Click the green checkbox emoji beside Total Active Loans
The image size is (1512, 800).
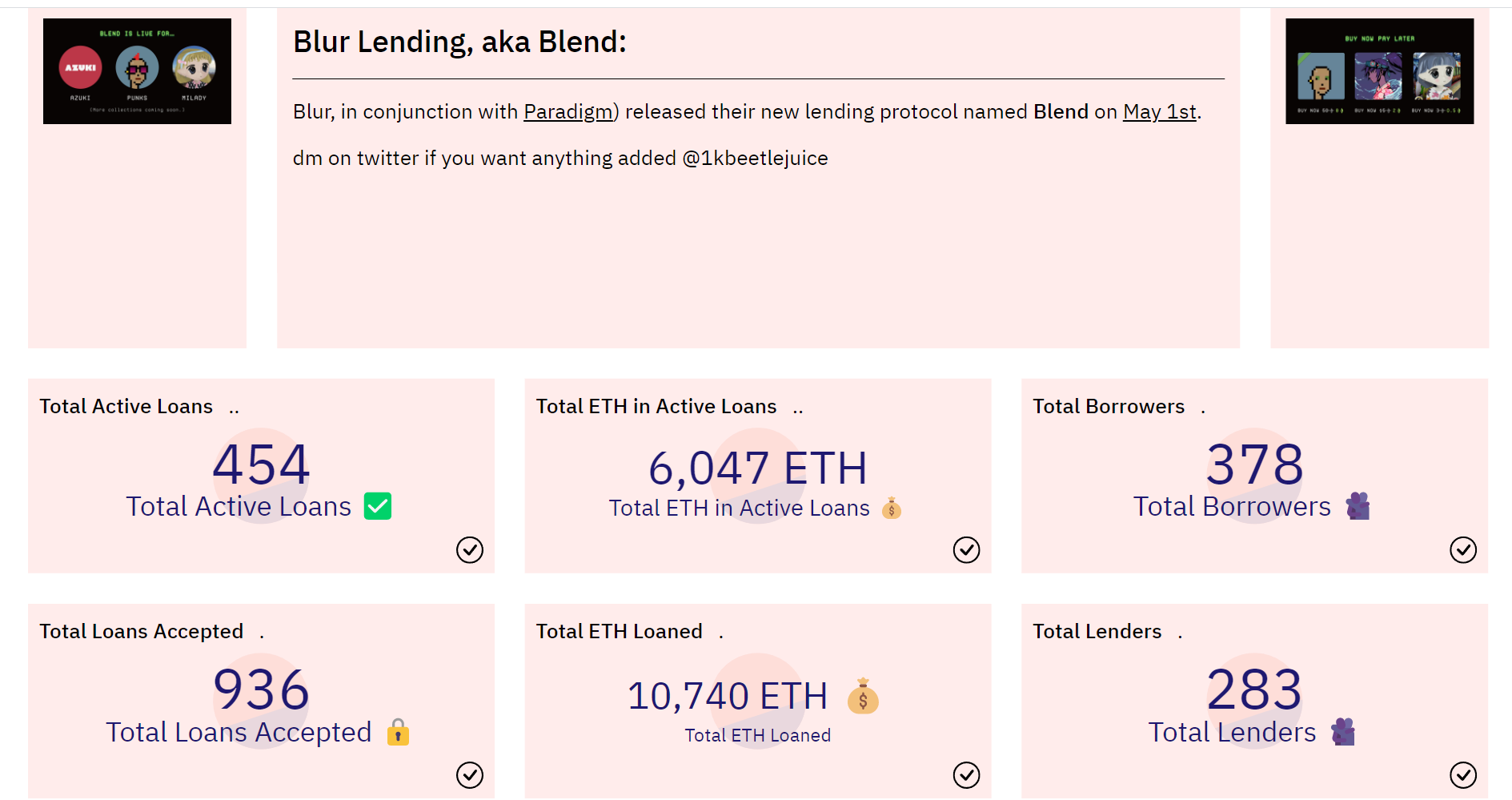[378, 506]
